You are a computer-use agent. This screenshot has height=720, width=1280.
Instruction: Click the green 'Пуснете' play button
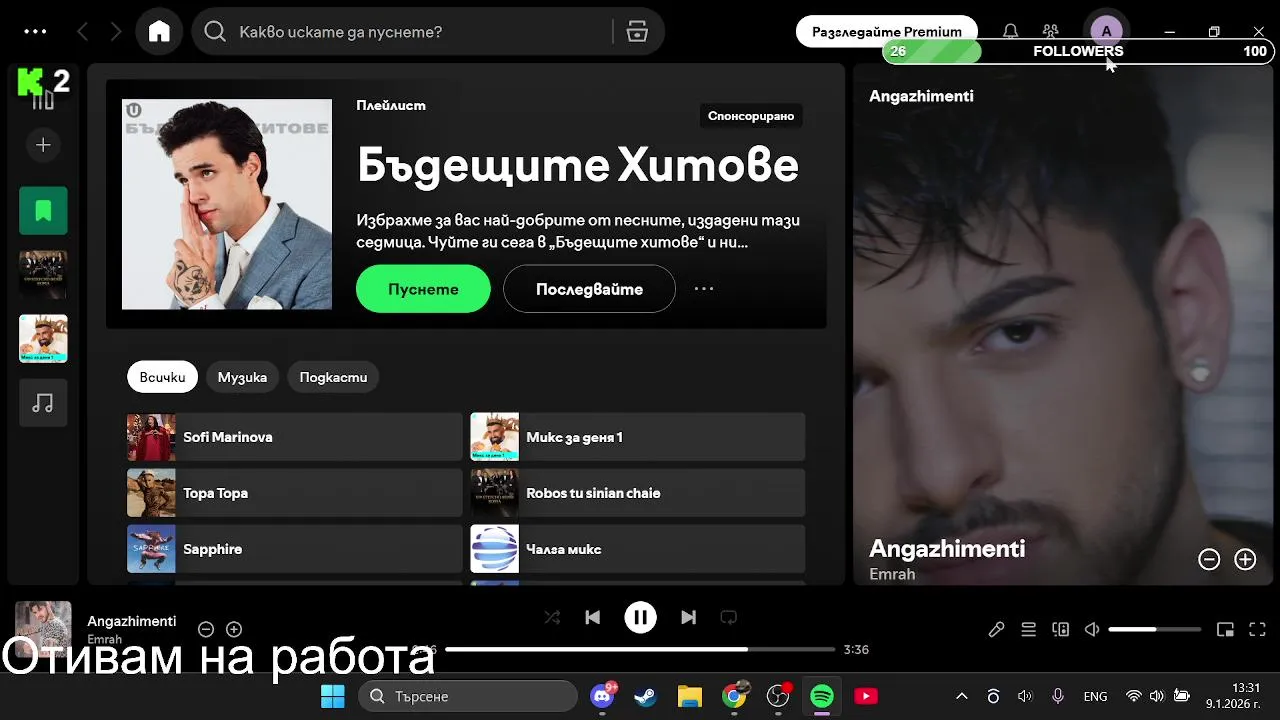[x=423, y=289]
